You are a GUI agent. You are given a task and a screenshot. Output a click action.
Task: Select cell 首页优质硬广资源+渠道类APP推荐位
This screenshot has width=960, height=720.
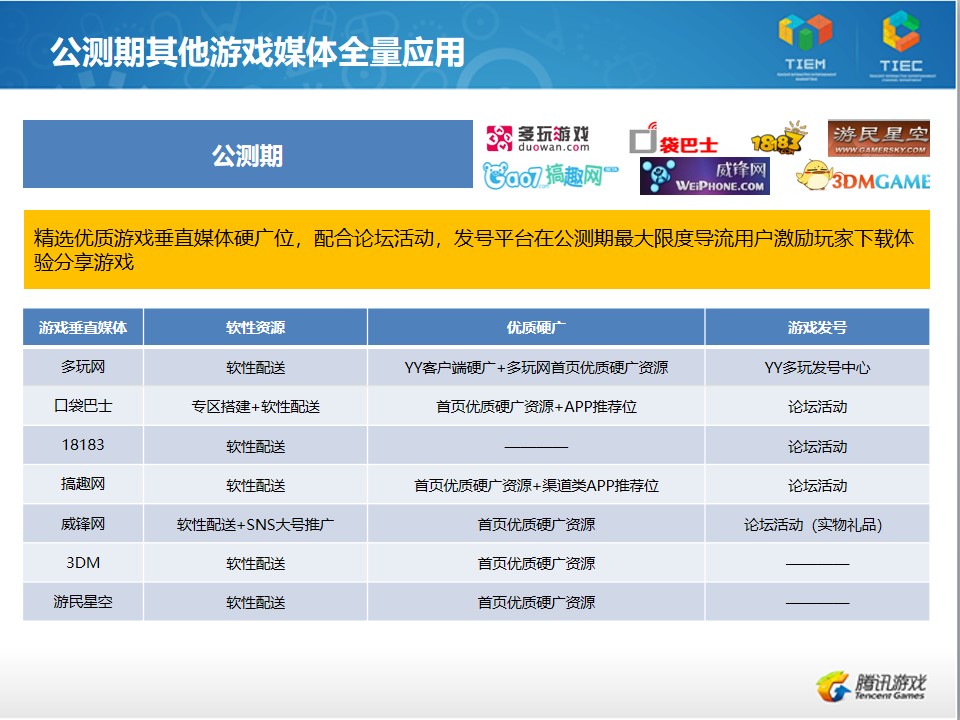pos(536,485)
